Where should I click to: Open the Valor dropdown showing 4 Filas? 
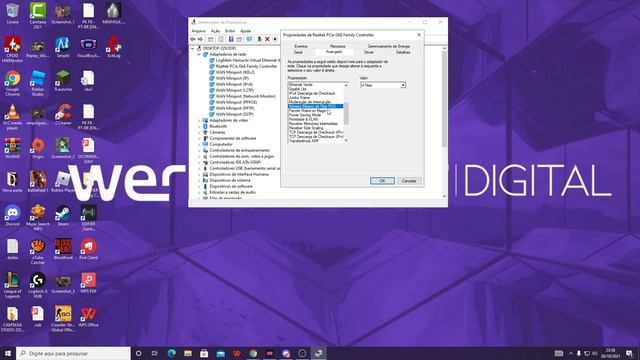pos(383,85)
